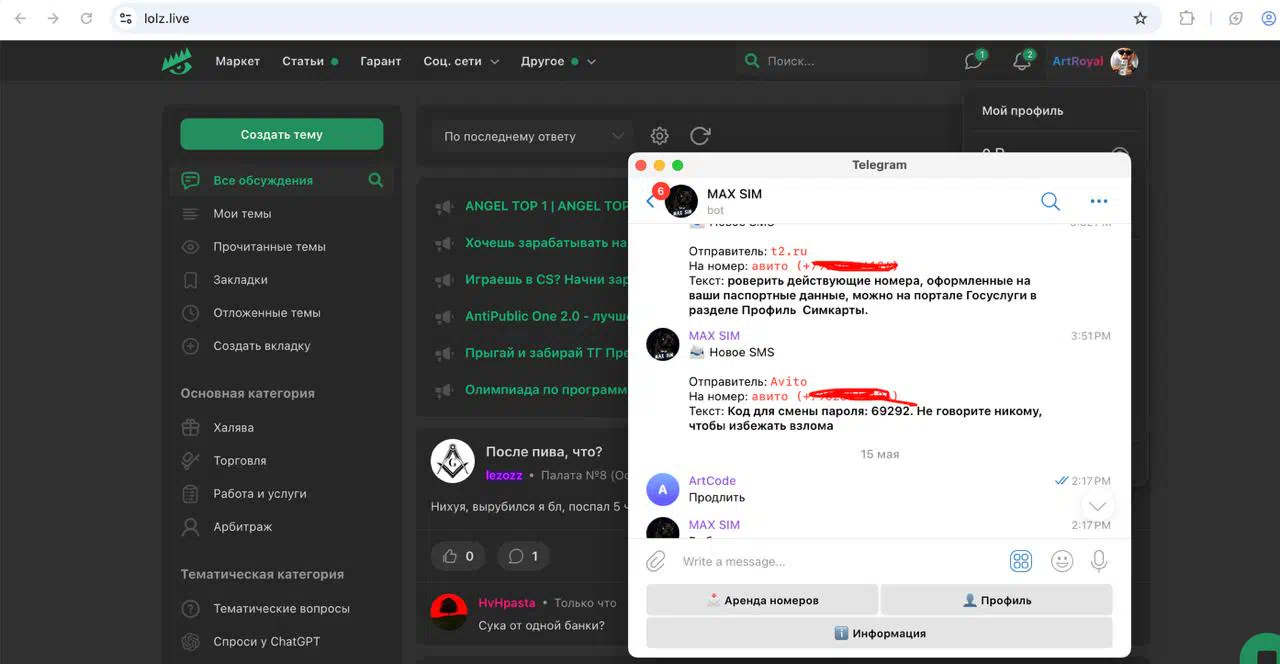This screenshot has width=1280, height=664.
Task: Open Отложенные темы in sidebar
Action: pos(267,313)
